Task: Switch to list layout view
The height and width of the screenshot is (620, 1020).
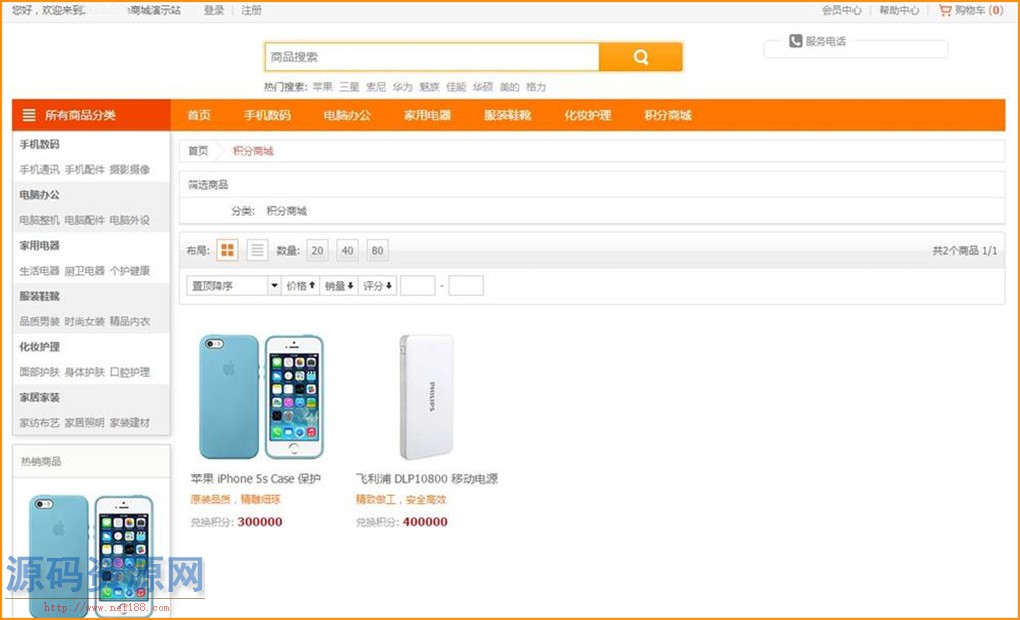Action: [257, 250]
